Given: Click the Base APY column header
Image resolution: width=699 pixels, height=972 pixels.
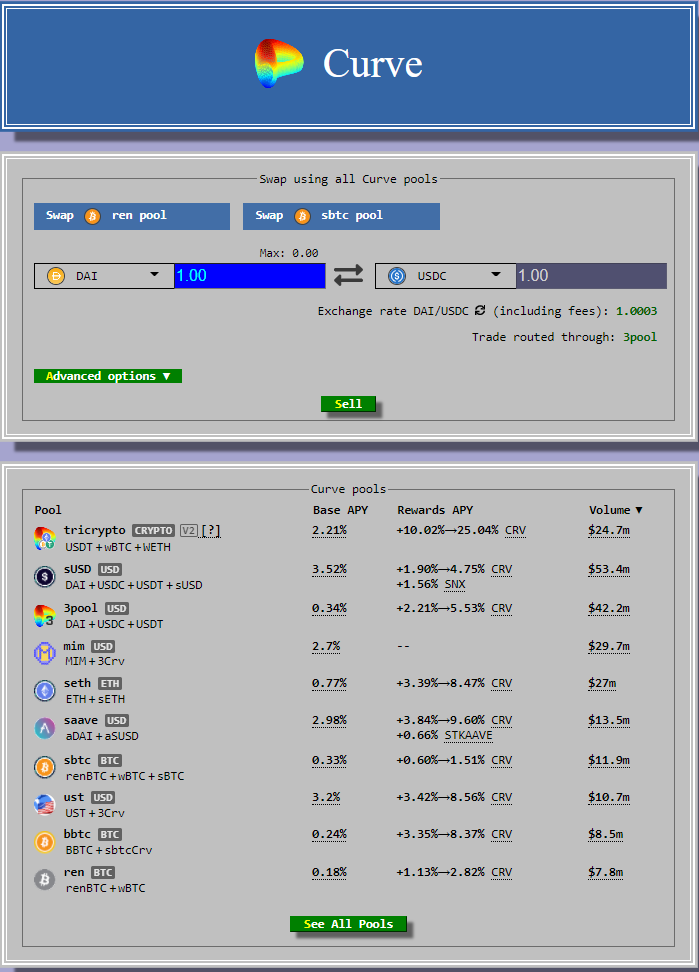Looking at the screenshot, I should tap(340, 510).
